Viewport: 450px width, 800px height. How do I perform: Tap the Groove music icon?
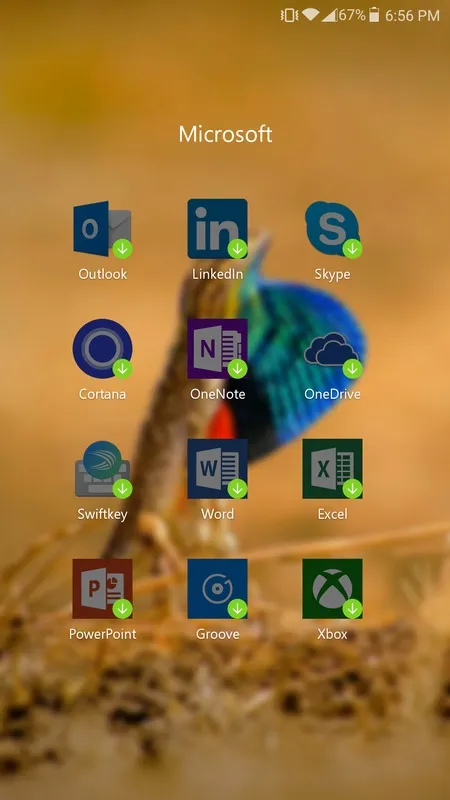tap(217, 588)
